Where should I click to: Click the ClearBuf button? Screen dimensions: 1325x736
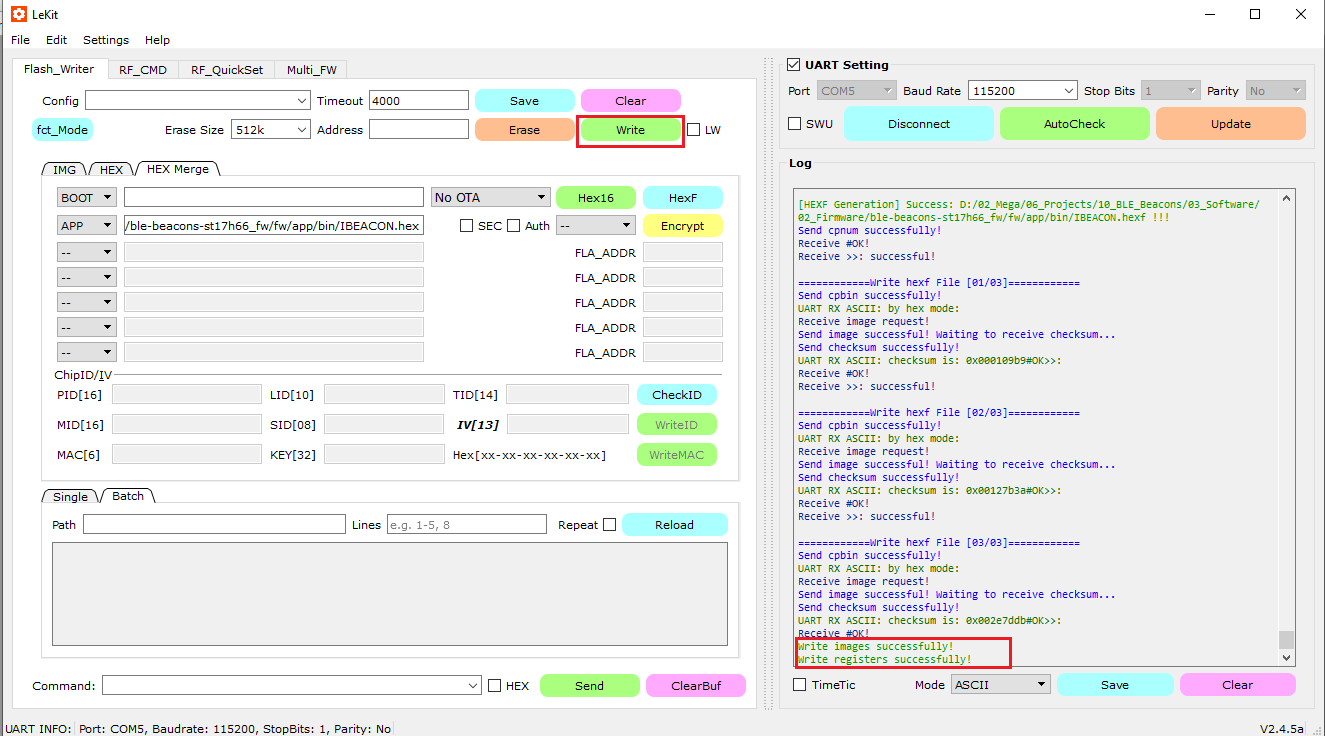(695, 686)
